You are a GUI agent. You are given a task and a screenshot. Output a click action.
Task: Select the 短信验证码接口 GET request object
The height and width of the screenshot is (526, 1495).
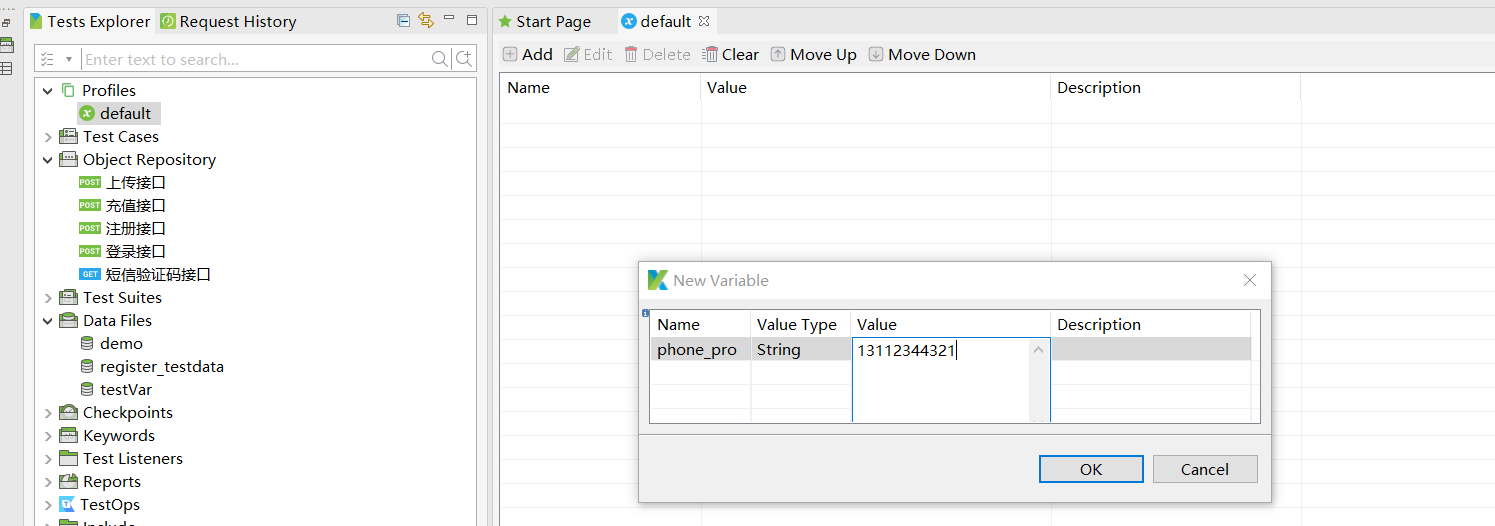pyautogui.click(x=158, y=275)
